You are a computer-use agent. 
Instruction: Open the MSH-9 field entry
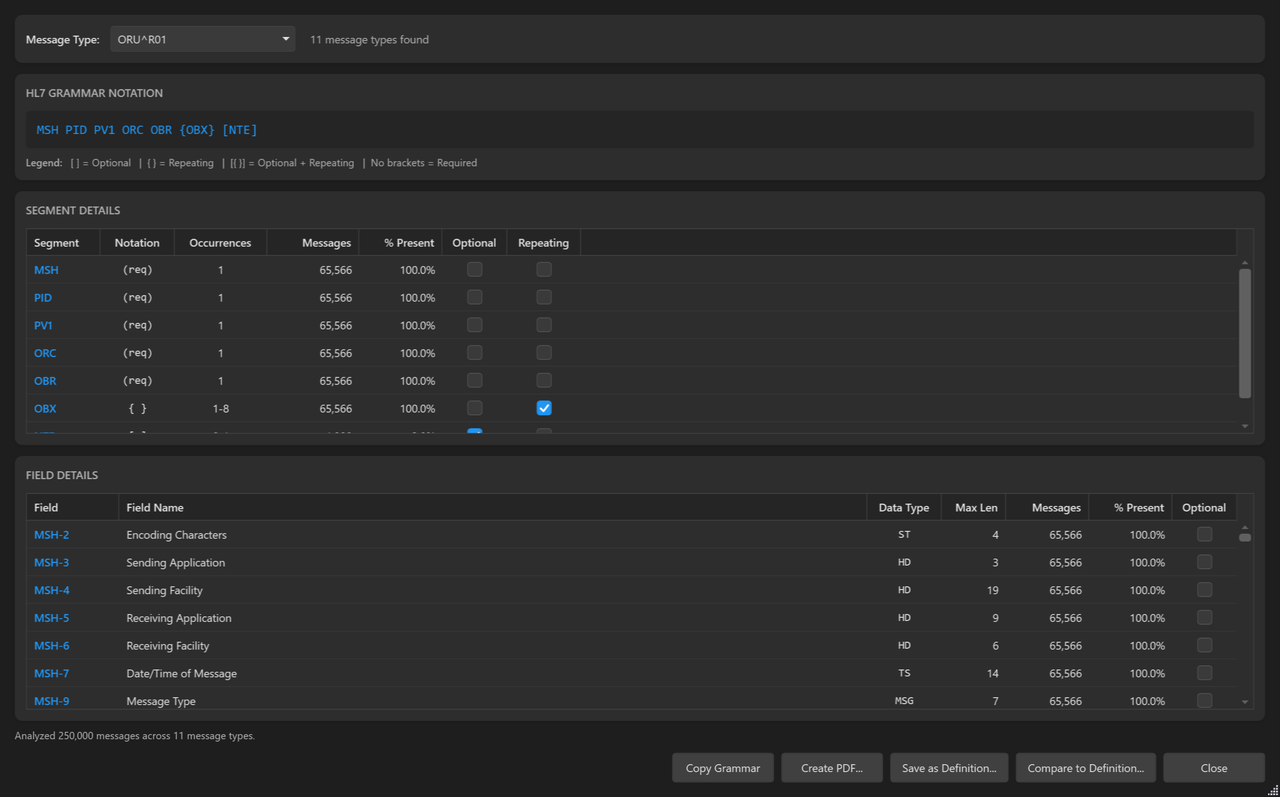[52, 701]
